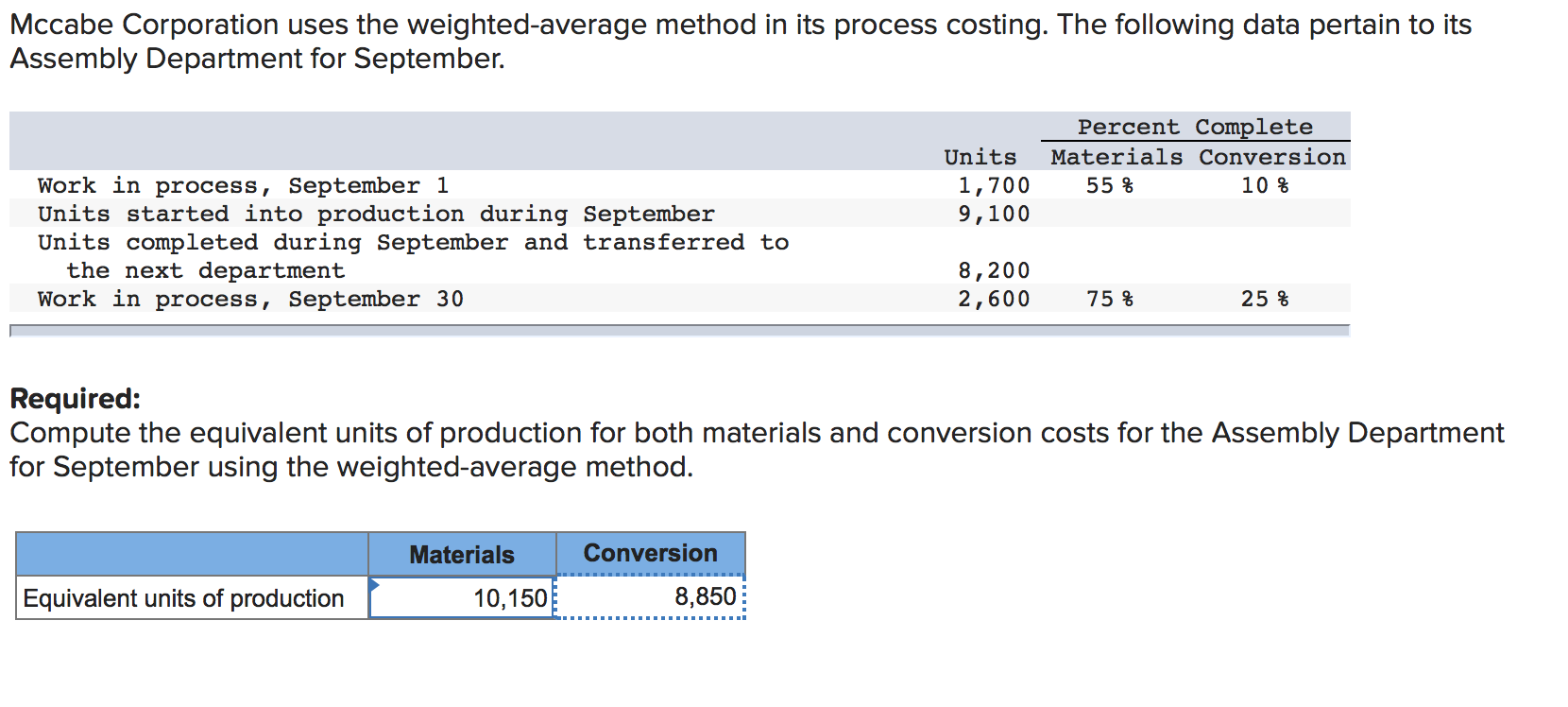
Task: Click the Materials equivalent units input field
Action: (461, 598)
